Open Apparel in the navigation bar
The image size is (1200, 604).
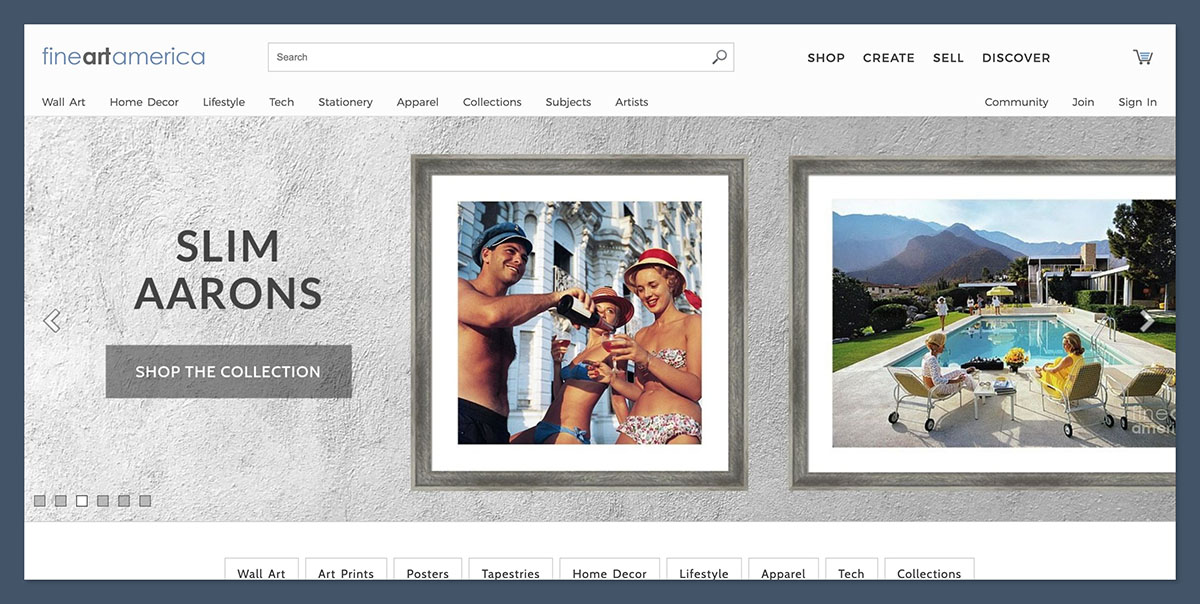click(418, 102)
